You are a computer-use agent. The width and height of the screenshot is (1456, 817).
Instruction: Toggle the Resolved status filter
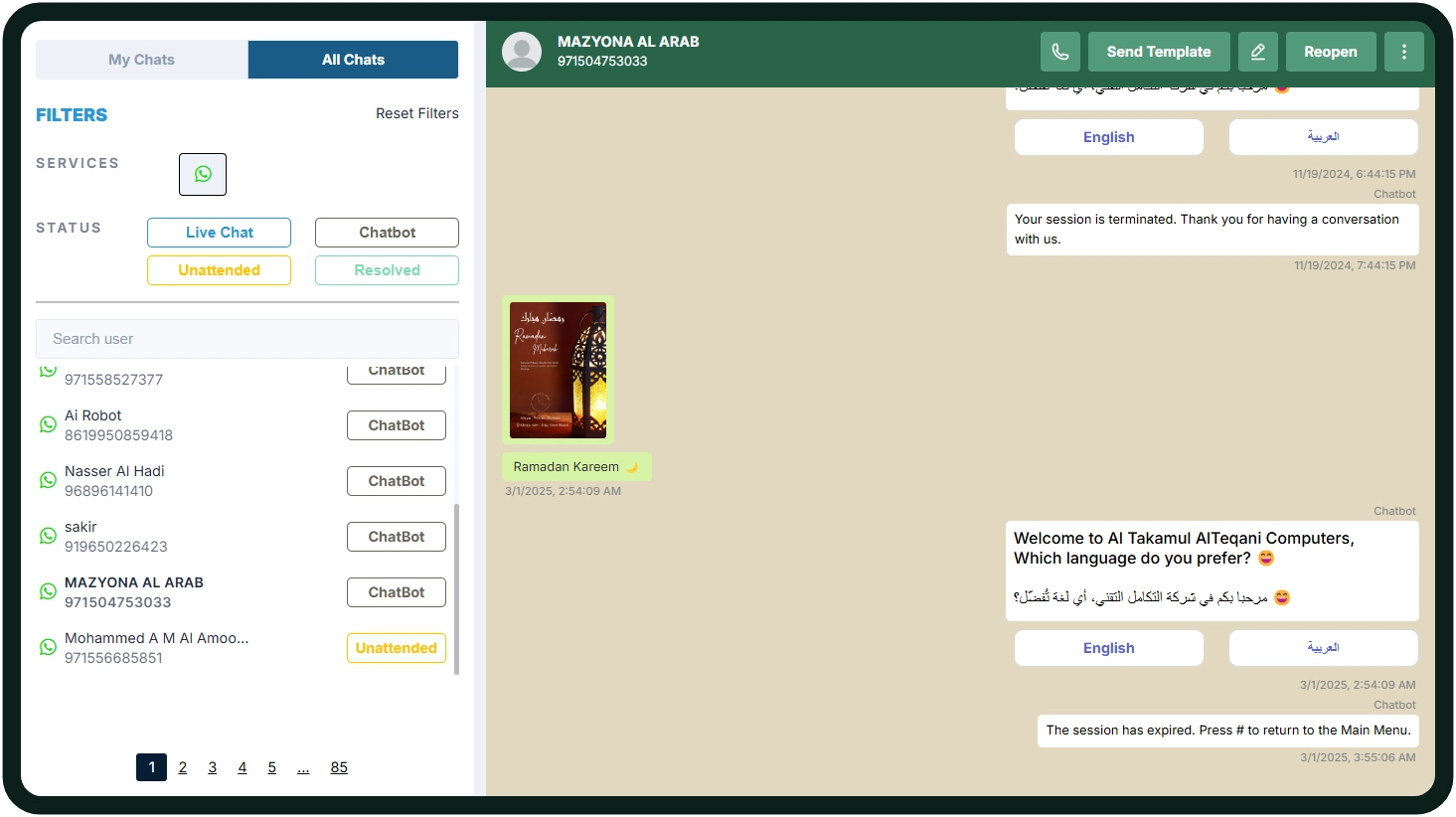(387, 270)
